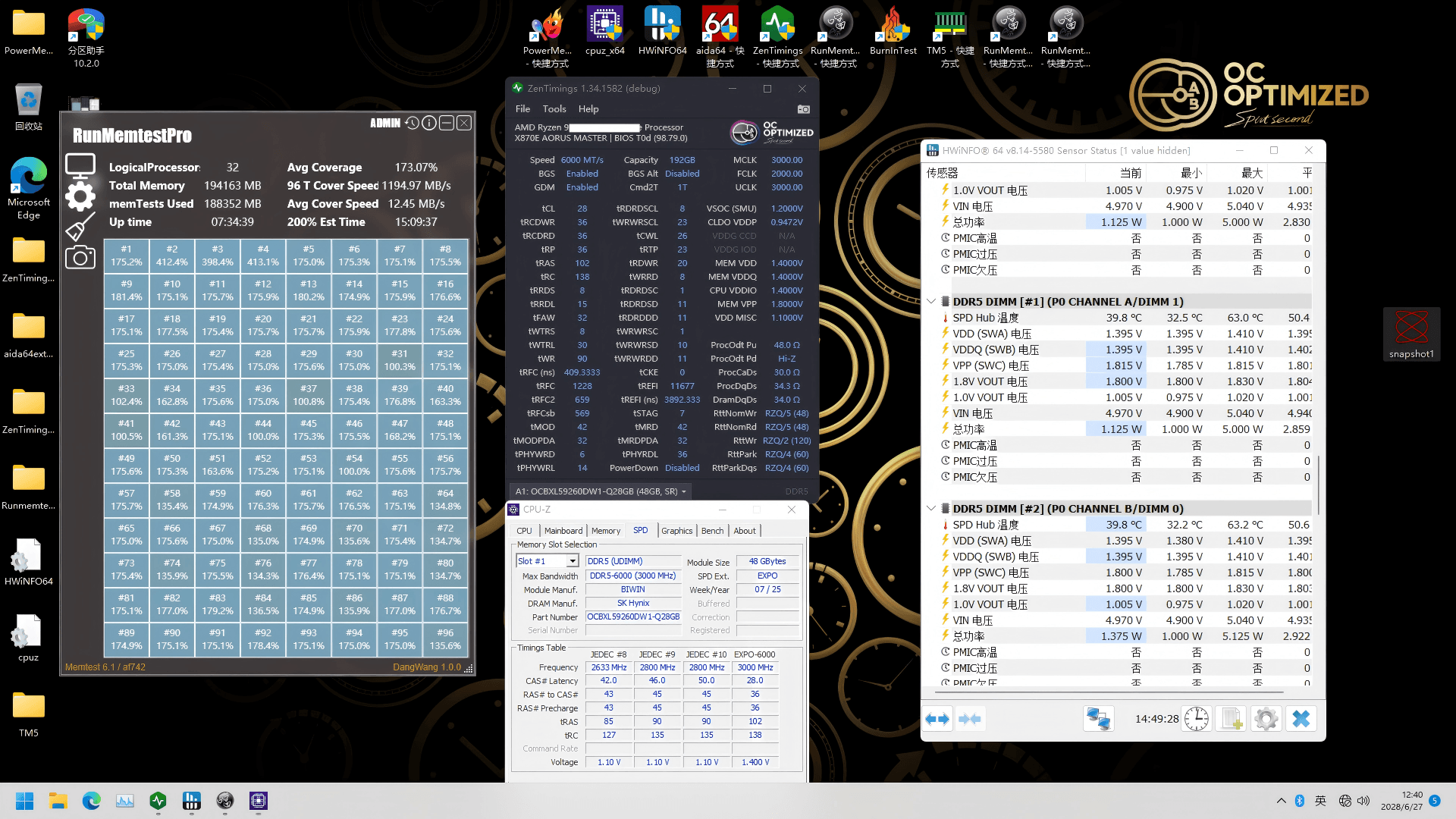Viewport: 1456px width, 819px height.
Task: Open the Slot #1 dropdown in CPU-Z
Action: tap(573, 560)
